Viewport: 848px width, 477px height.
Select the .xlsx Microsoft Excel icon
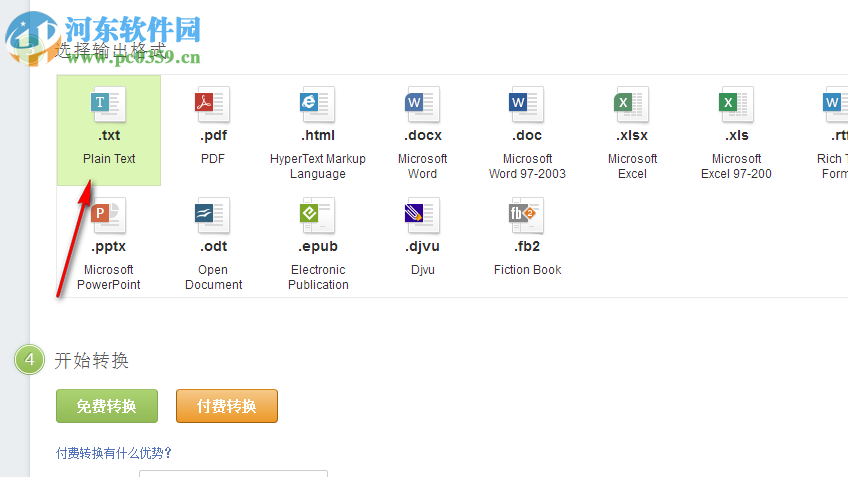pyautogui.click(x=632, y=104)
